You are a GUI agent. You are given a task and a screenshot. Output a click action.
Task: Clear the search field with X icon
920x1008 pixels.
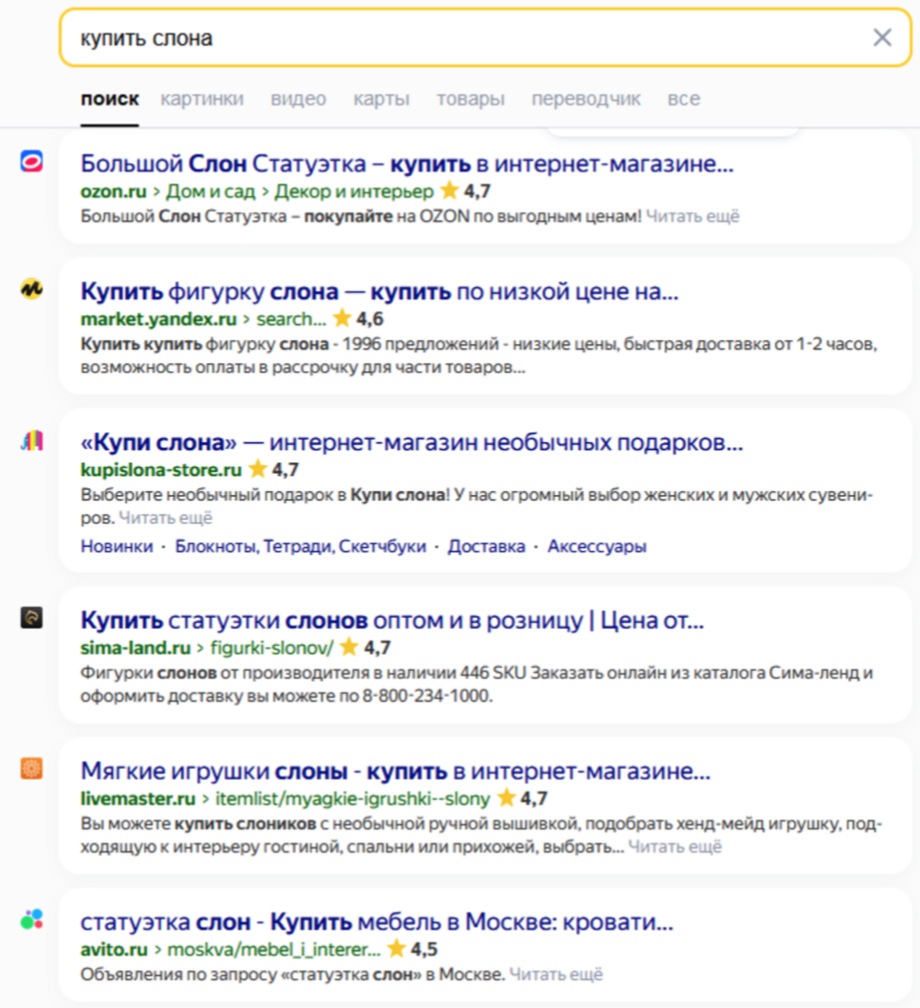coord(882,38)
